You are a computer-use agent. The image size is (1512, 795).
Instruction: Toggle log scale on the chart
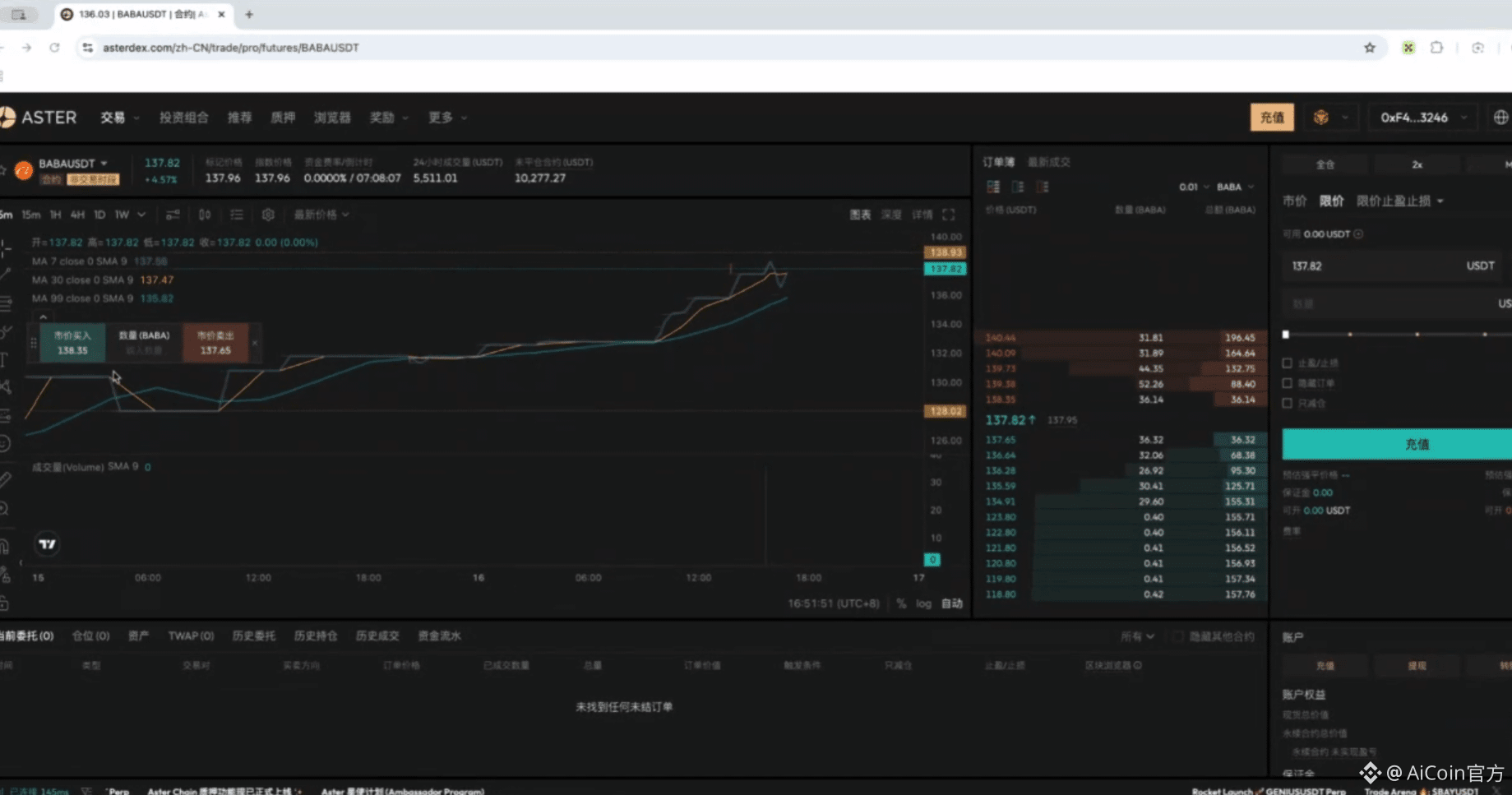coord(923,603)
